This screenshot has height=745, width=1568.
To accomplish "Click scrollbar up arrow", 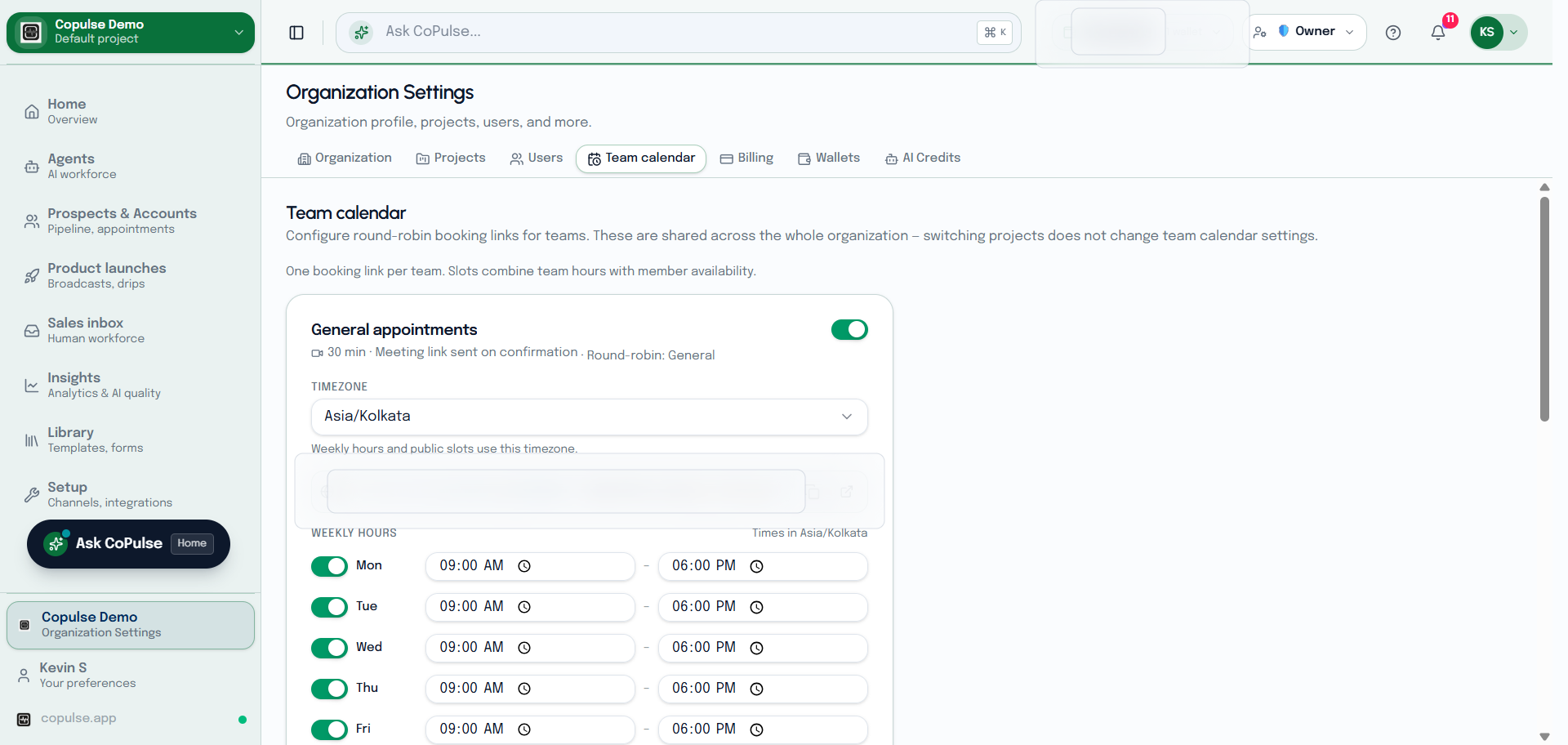I will (1544, 187).
